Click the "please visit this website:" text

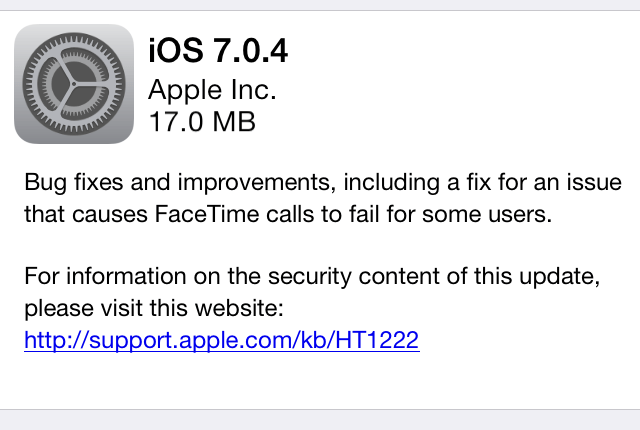154,308
